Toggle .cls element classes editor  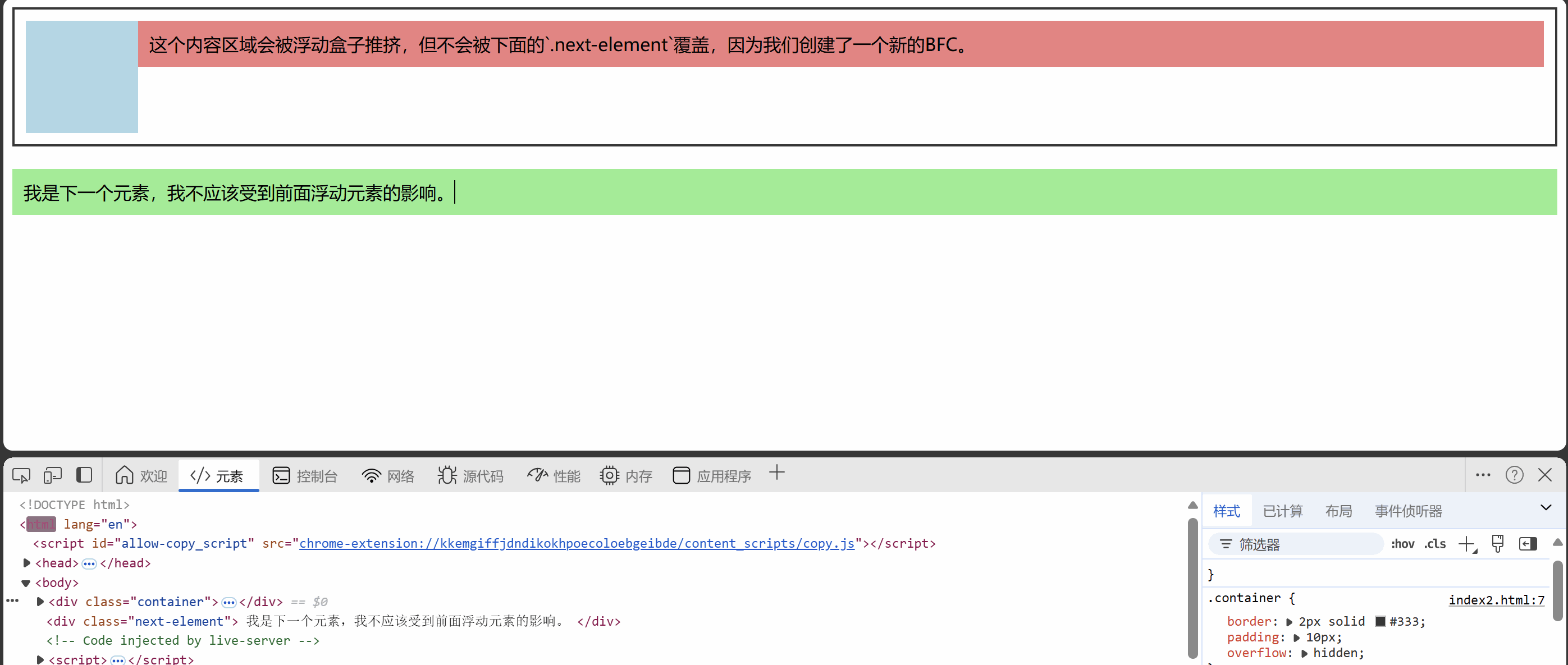1435,544
